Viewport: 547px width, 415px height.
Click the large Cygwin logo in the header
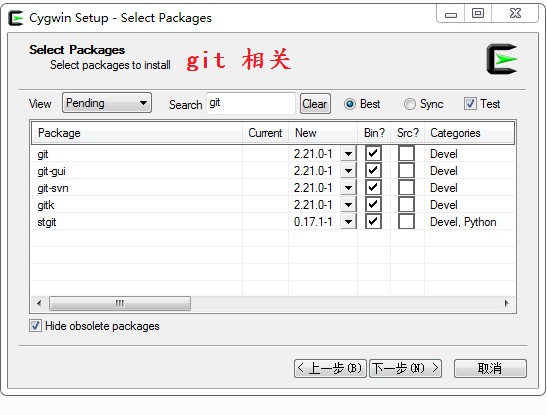coord(502,59)
